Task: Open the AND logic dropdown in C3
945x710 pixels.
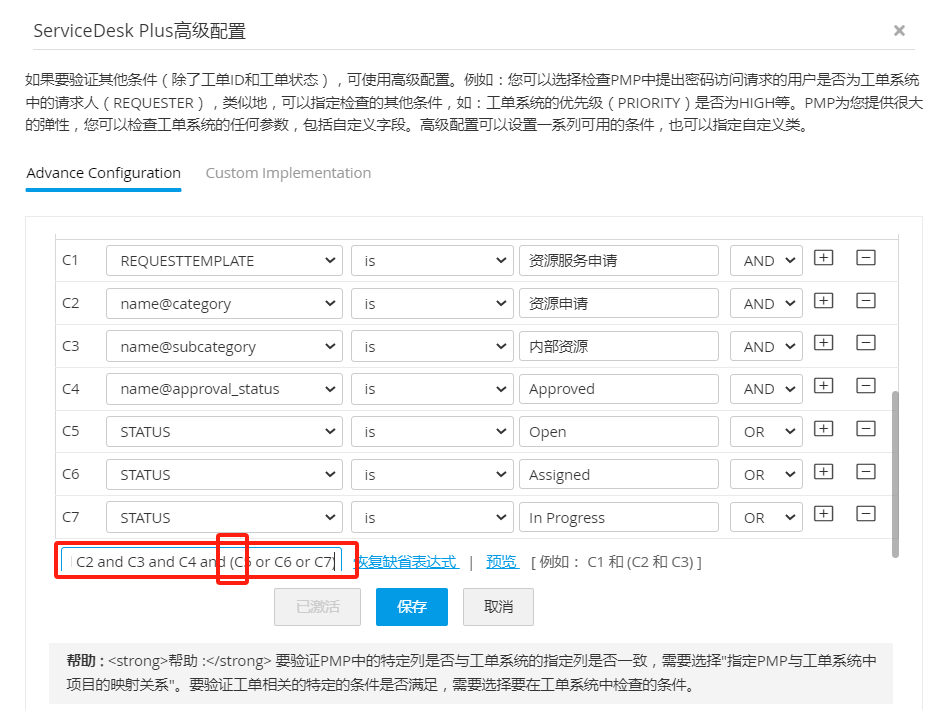Action: point(766,346)
